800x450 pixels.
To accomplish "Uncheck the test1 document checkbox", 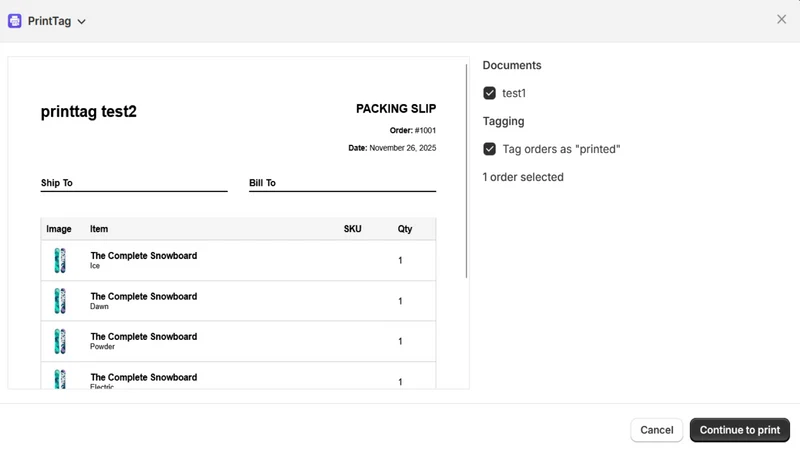I will (489, 93).
